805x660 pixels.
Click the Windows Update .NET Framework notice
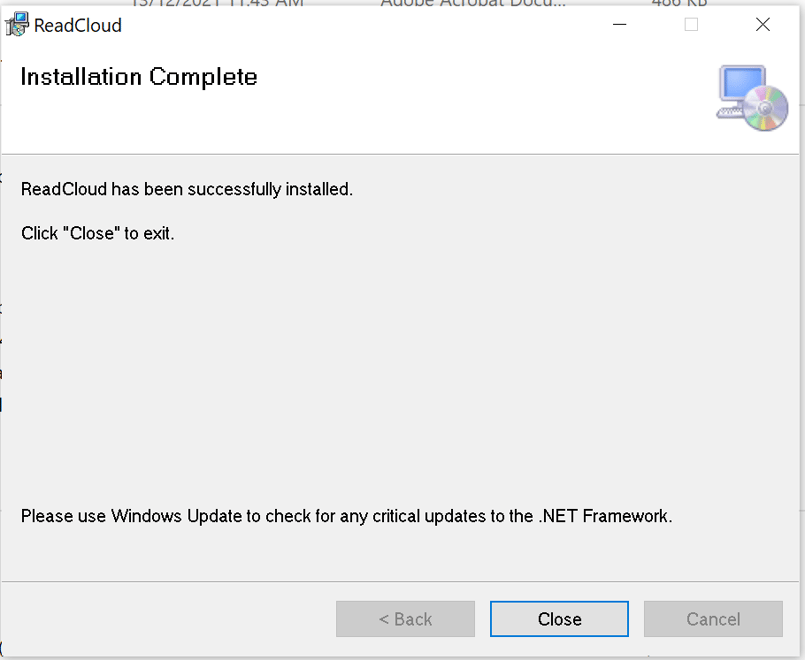346,517
